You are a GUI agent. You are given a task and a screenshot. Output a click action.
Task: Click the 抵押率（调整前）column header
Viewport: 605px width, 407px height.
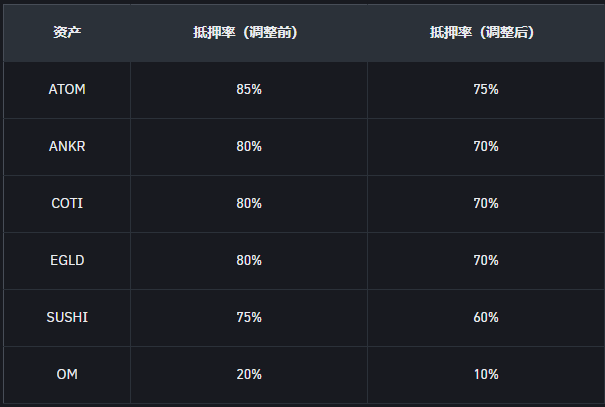pos(248,32)
